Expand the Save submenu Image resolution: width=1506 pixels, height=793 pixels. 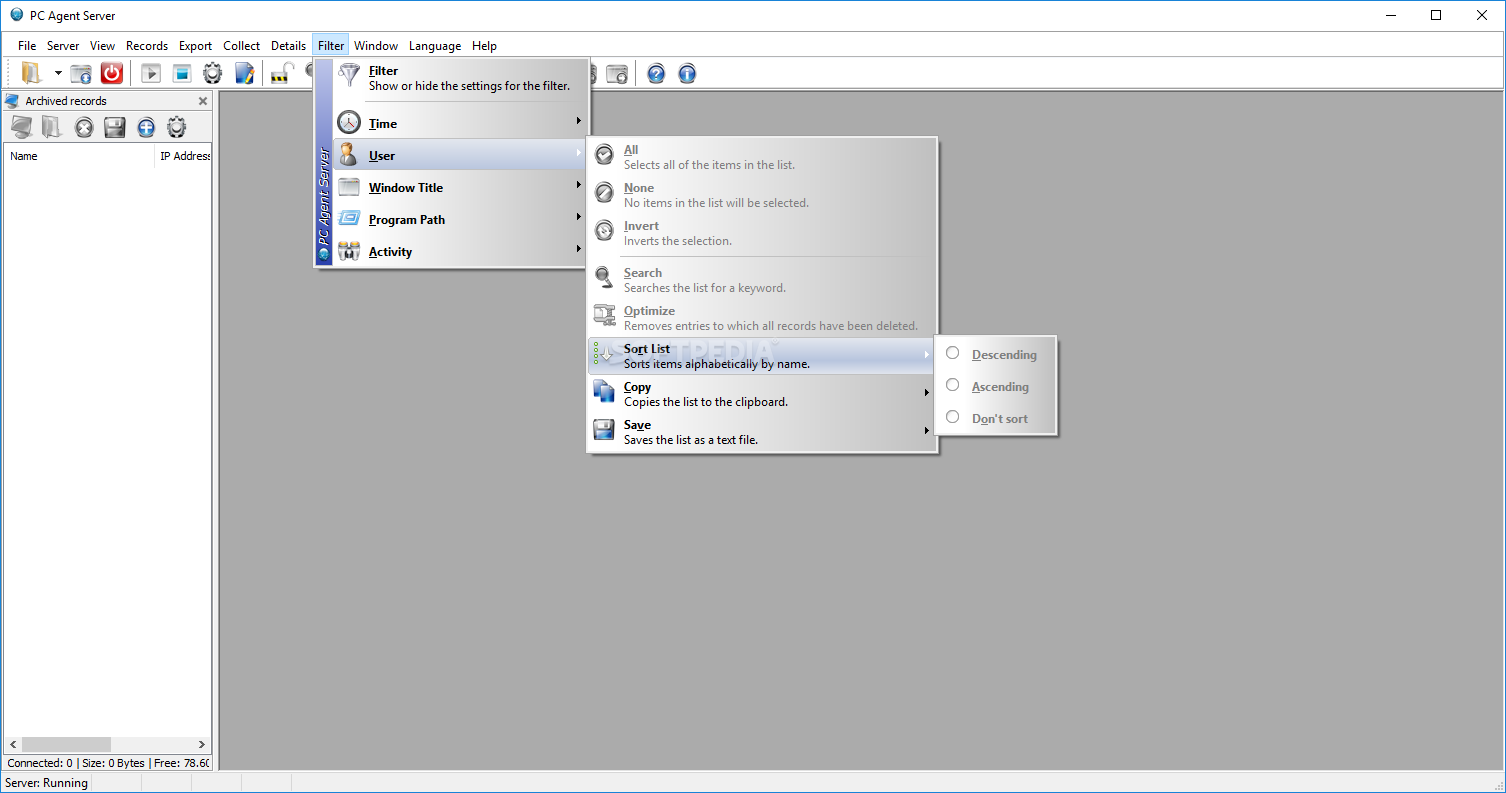click(762, 432)
